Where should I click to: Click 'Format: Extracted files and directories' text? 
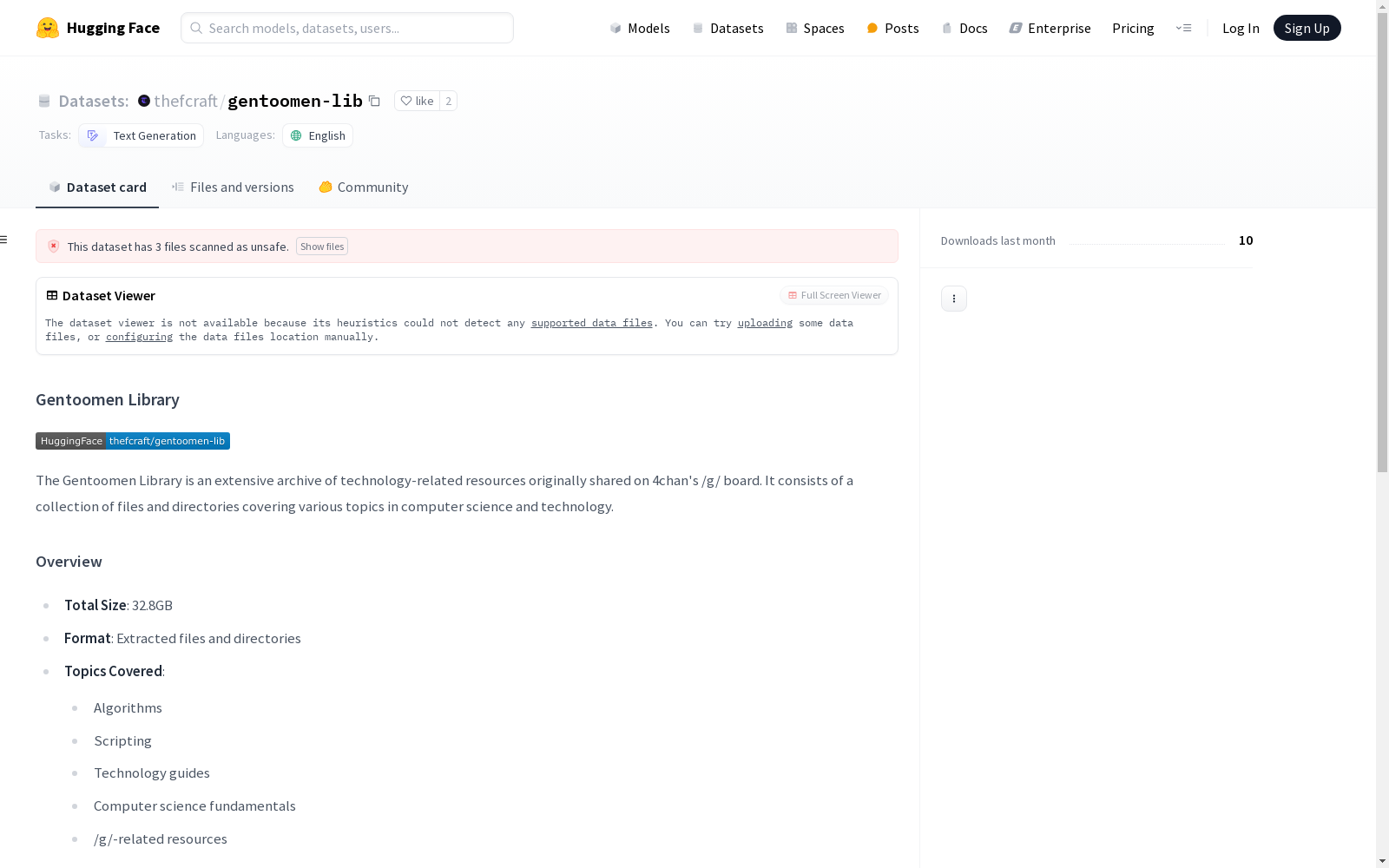(182, 638)
